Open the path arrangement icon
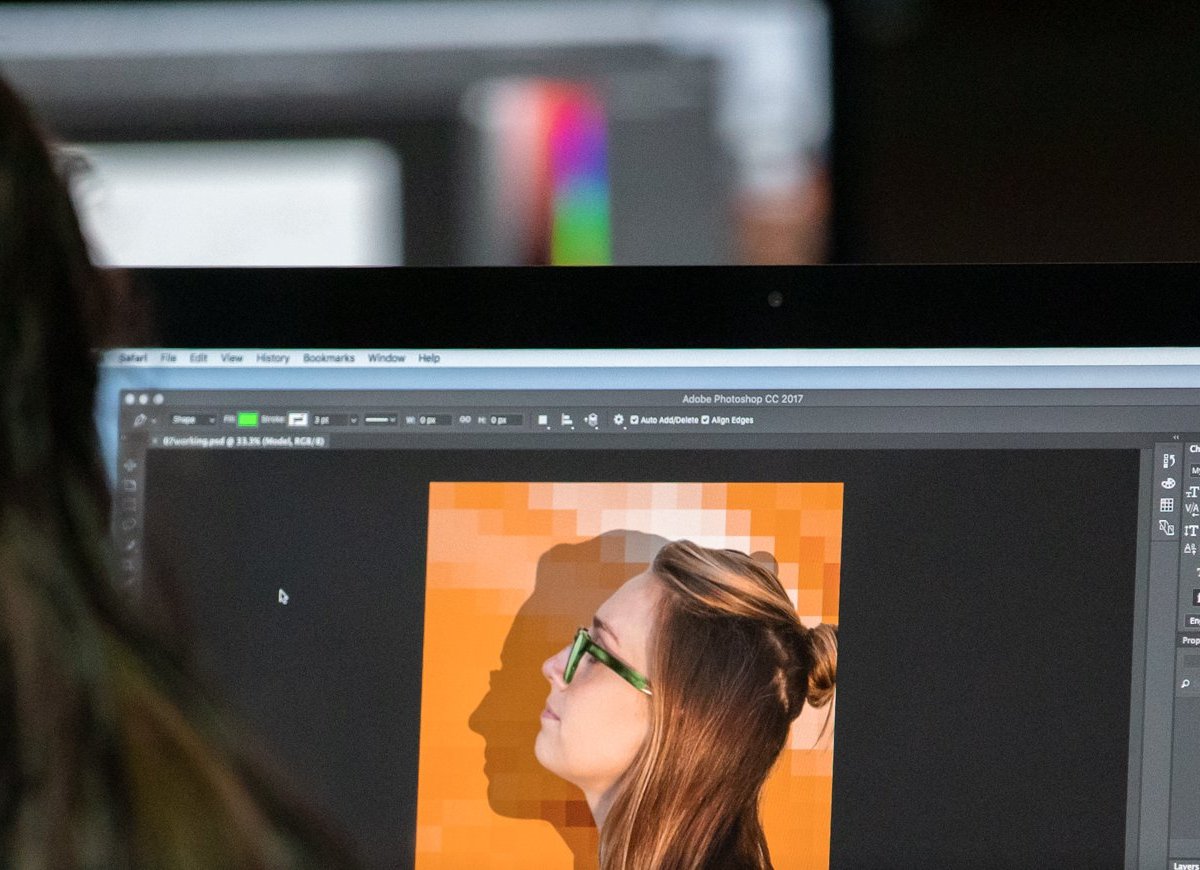The width and height of the screenshot is (1200, 870). [x=591, y=420]
